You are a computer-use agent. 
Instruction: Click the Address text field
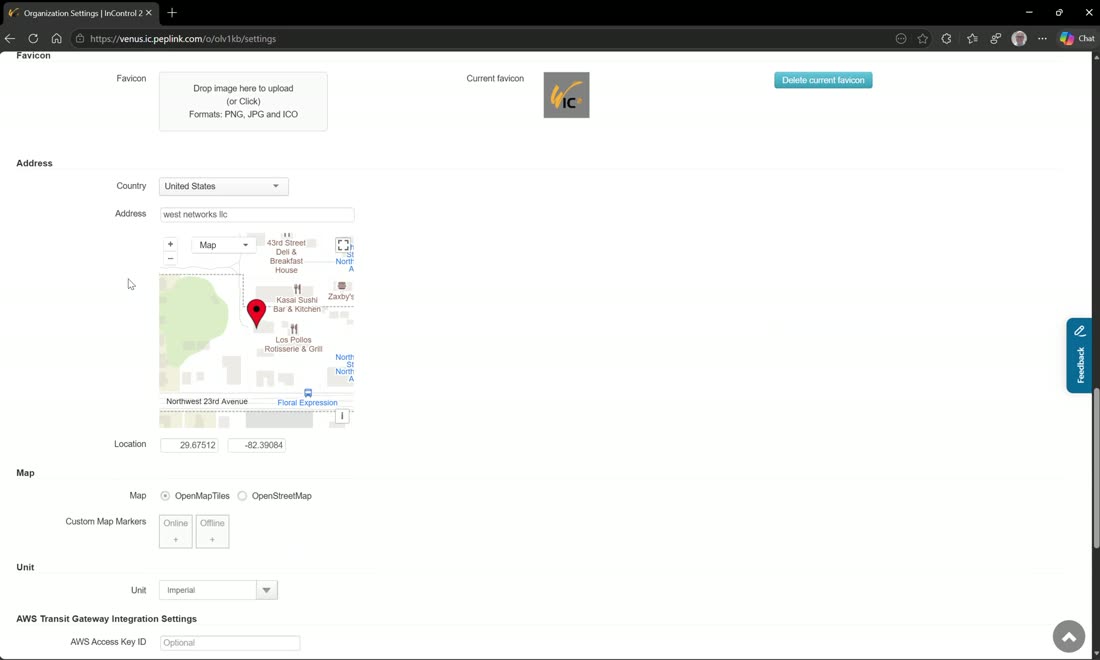coord(257,215)
